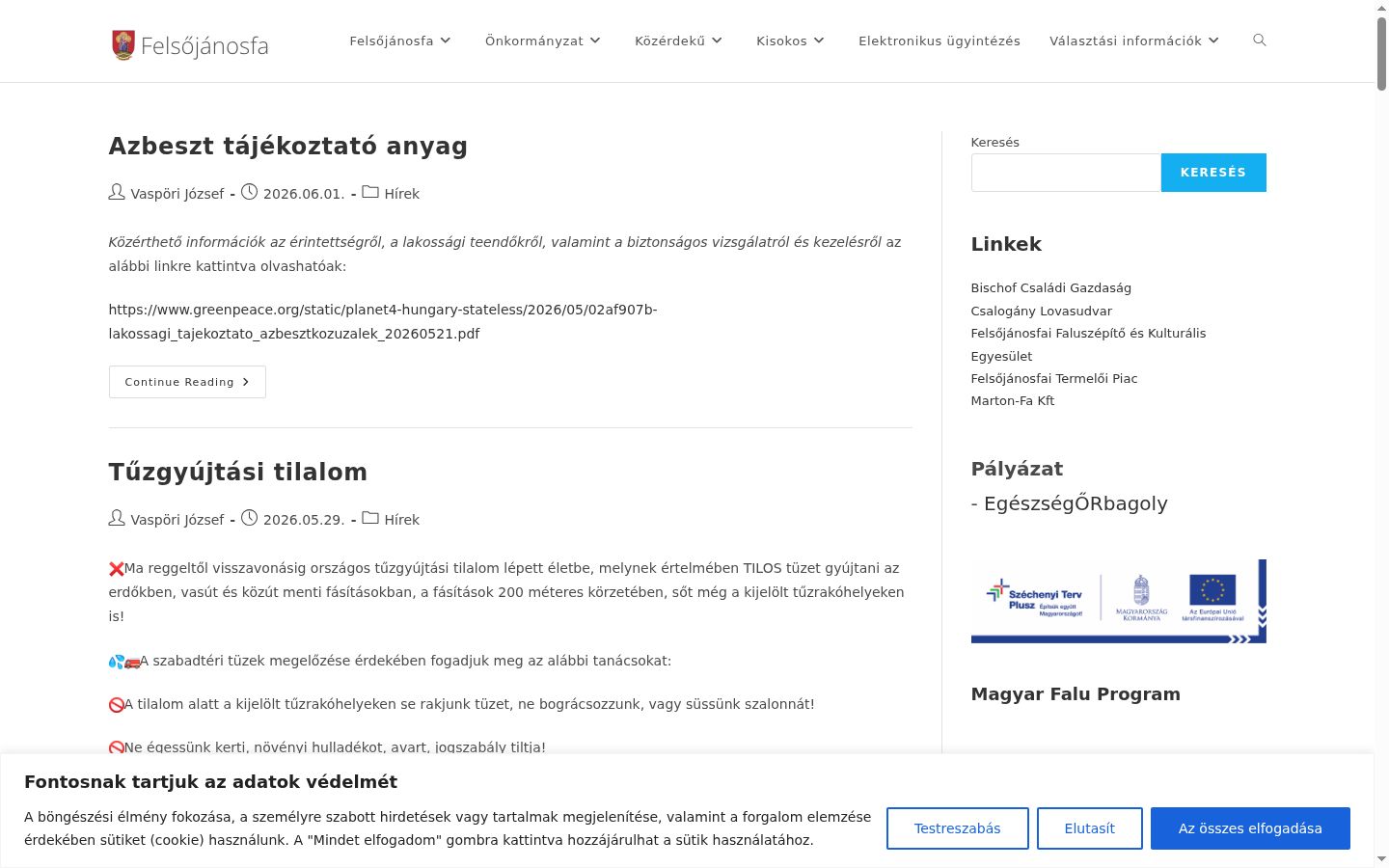
Task: Click the author icon beside Azbeszt post
Action: point(117,193)
